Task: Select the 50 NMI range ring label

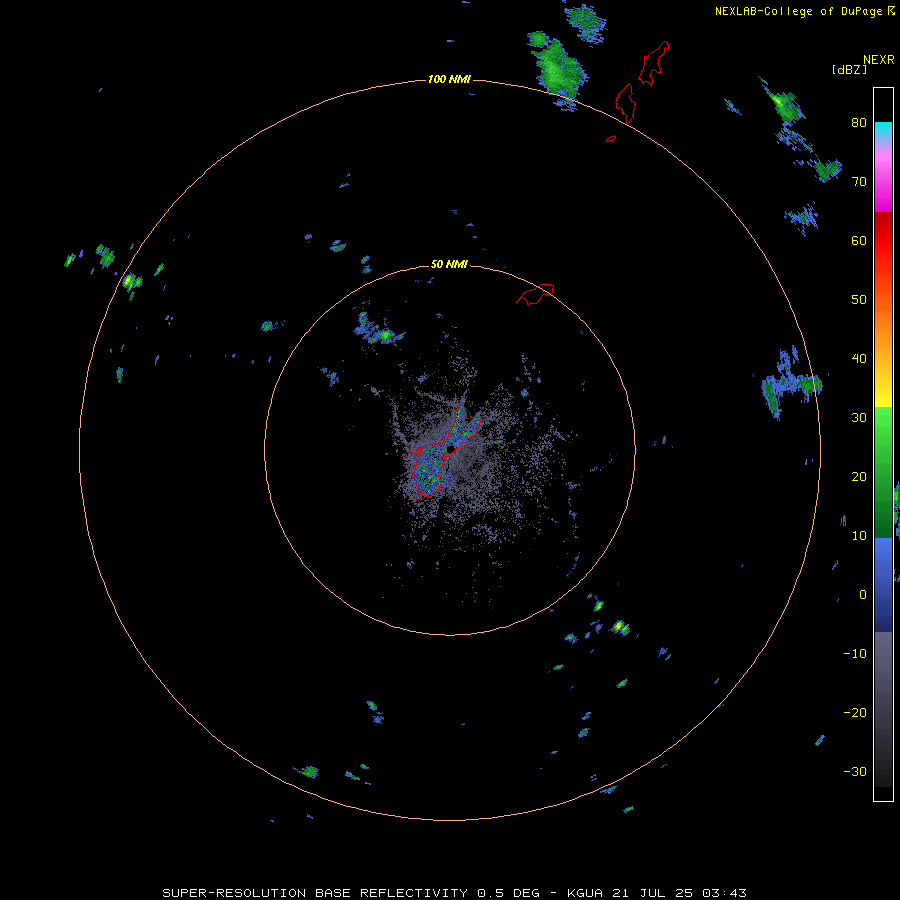Action: (449, 265)
